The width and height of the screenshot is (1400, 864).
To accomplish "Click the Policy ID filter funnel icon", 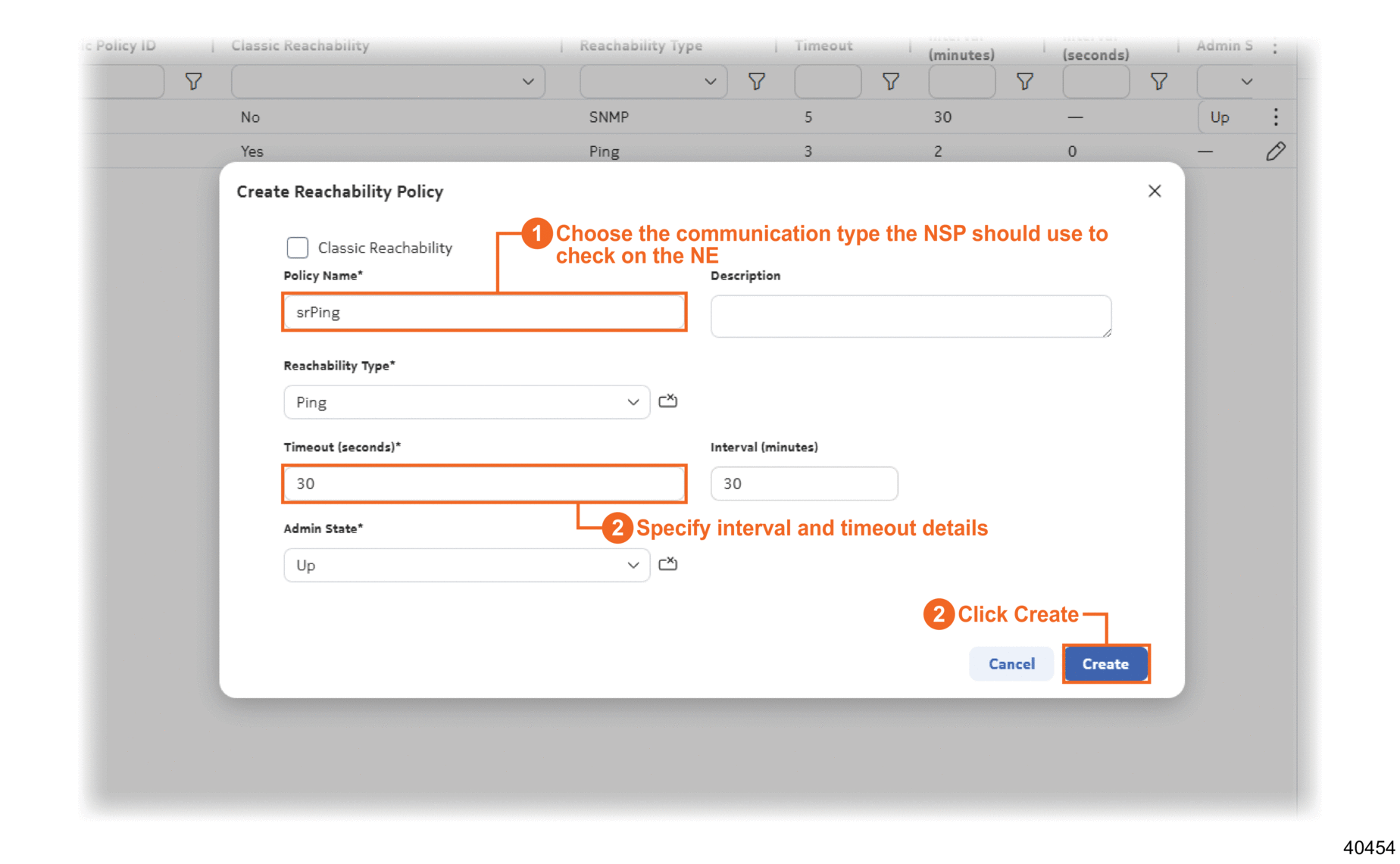I will point(193,82).
